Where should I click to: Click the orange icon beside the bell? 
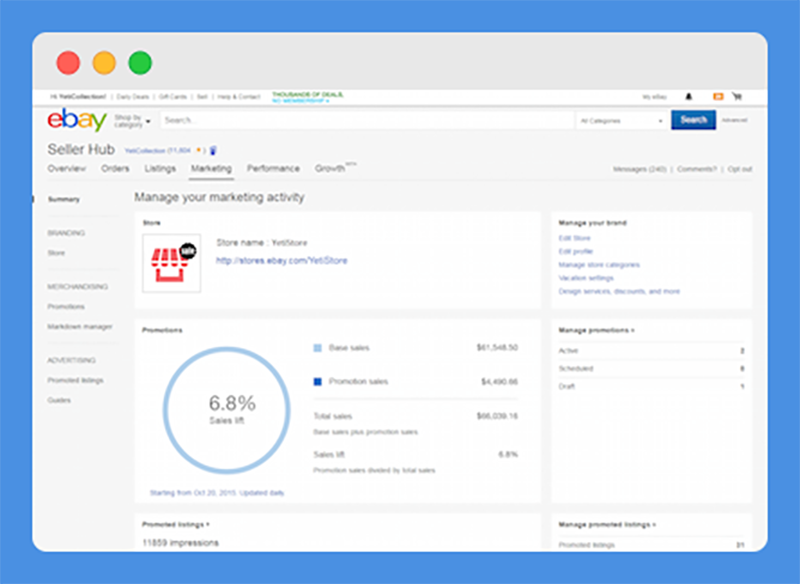point(718,96)
